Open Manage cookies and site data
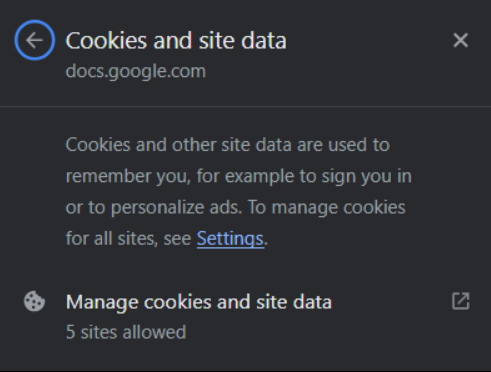Screen dimensions: 491x372 246,316
